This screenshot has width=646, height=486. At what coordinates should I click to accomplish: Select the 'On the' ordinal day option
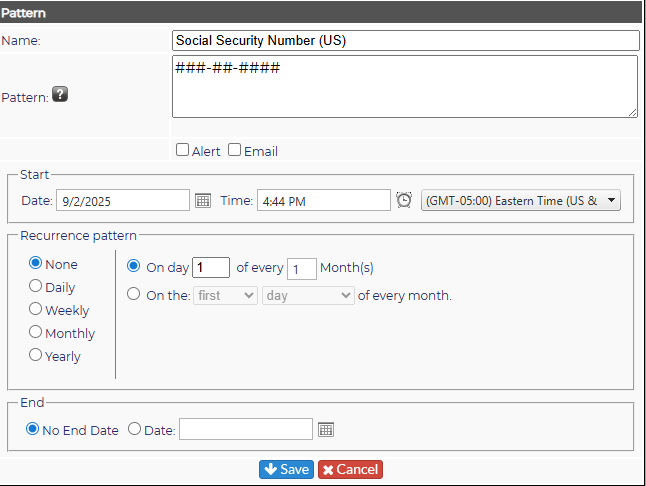(x=133, y=294)
